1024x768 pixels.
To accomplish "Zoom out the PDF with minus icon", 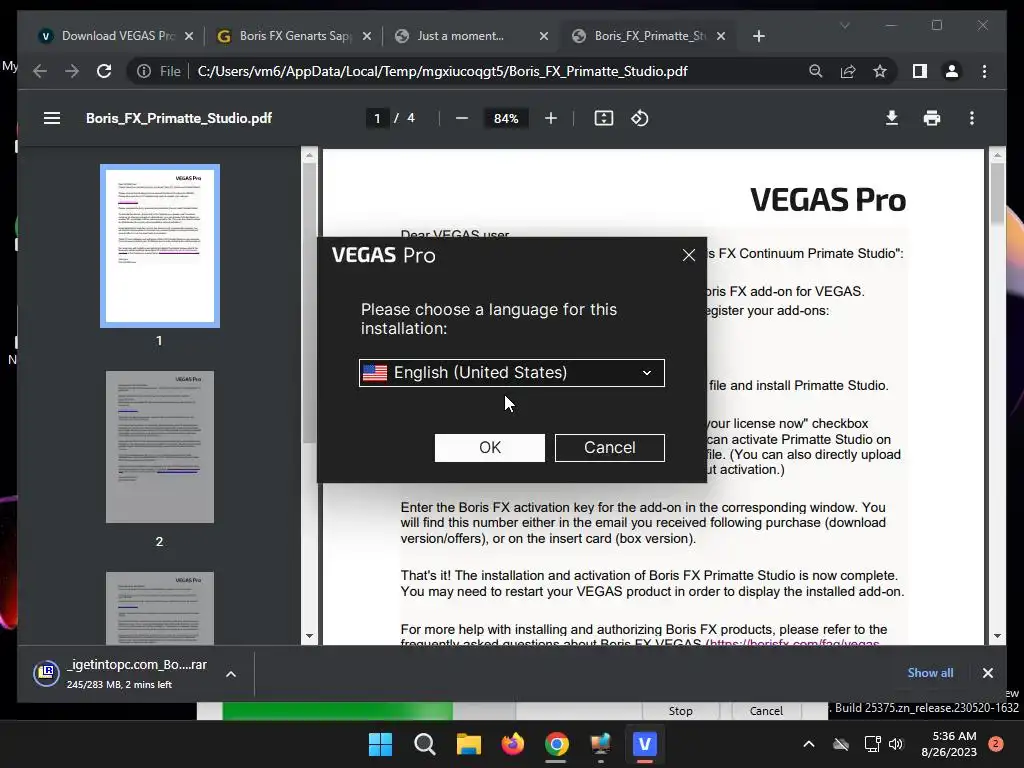I will click(462, 118).
